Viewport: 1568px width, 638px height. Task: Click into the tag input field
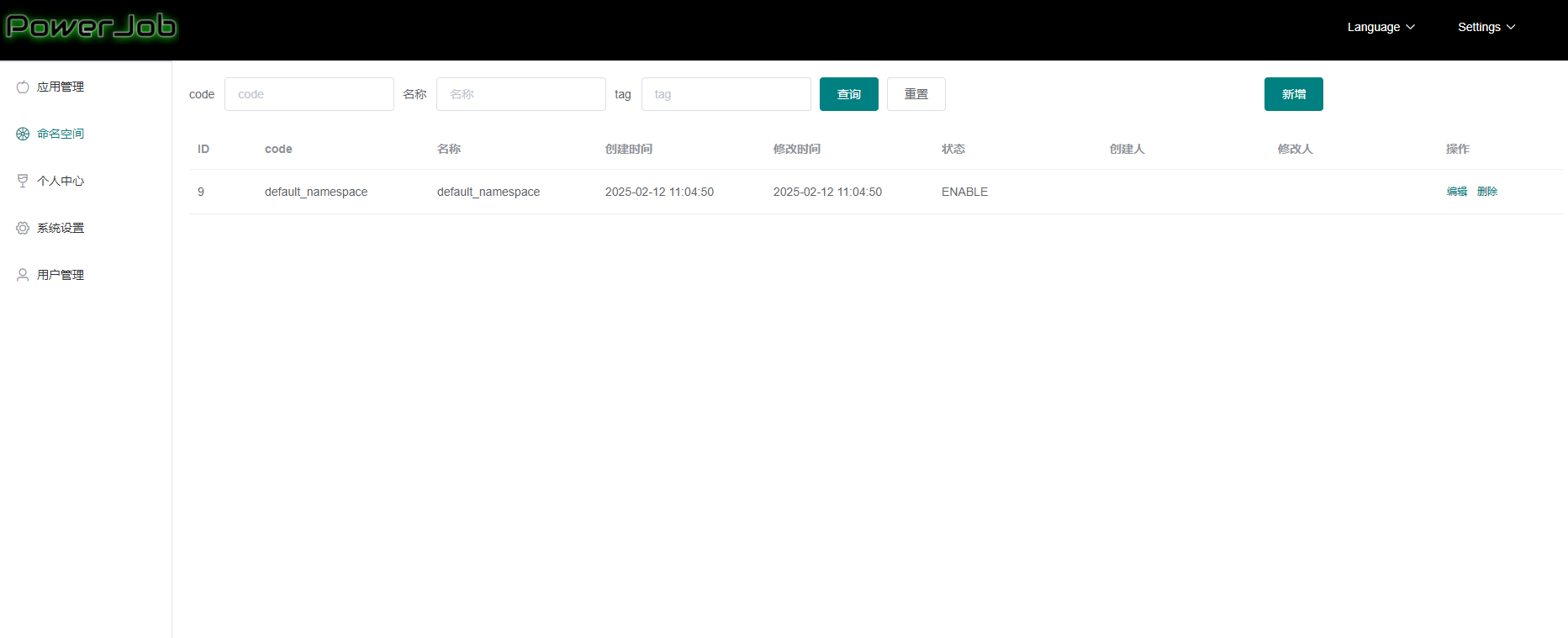pyautogui.click(x=726, y=94)
